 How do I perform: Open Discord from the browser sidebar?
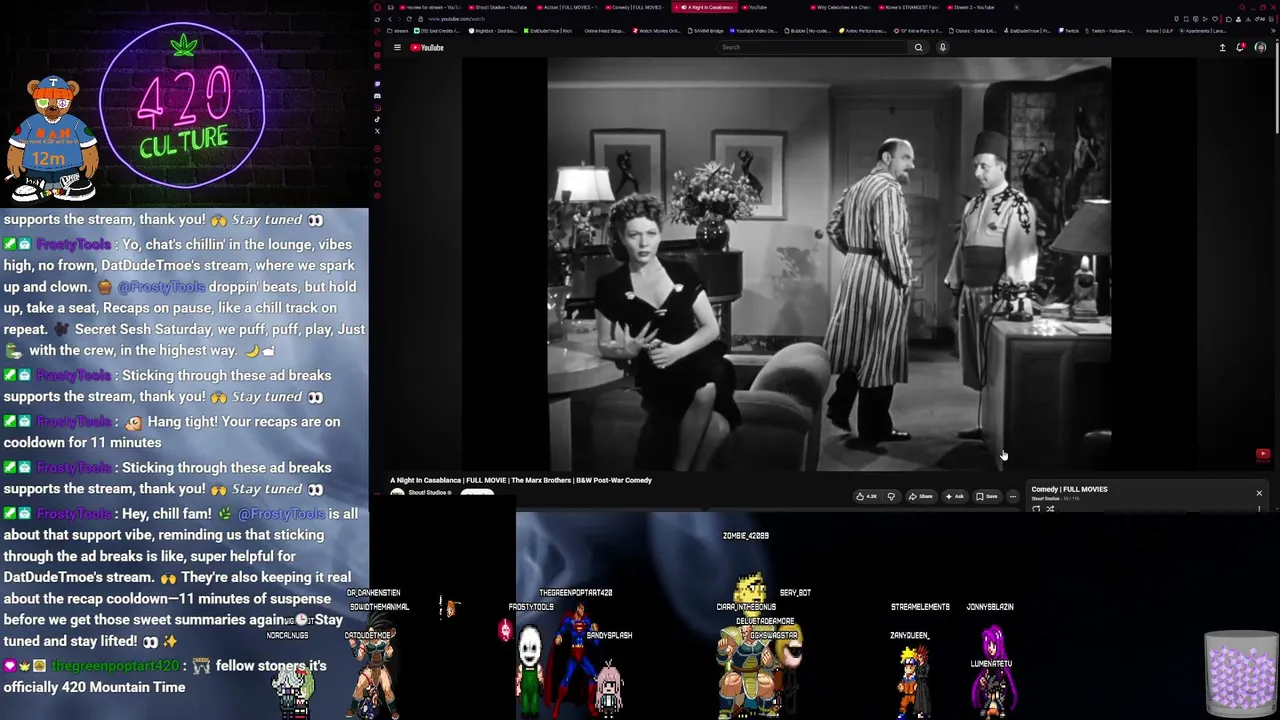[x=377, y=96]
